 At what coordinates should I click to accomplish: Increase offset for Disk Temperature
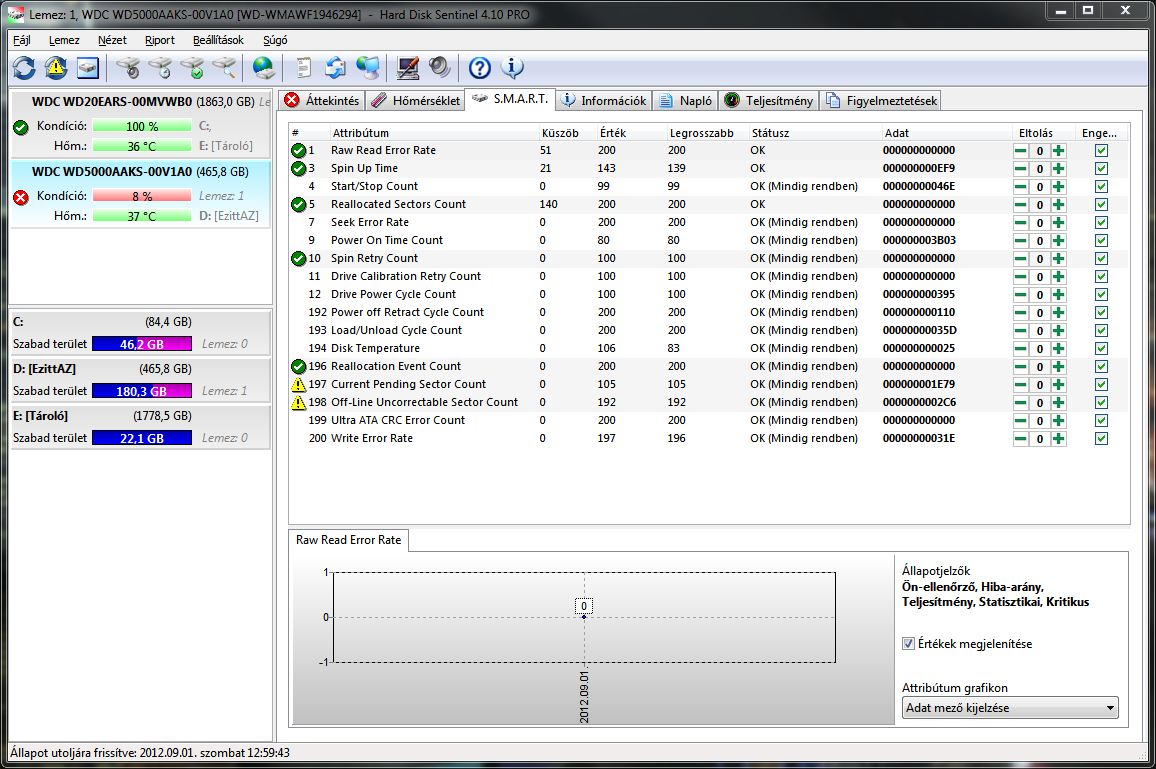click(1059, 349)
